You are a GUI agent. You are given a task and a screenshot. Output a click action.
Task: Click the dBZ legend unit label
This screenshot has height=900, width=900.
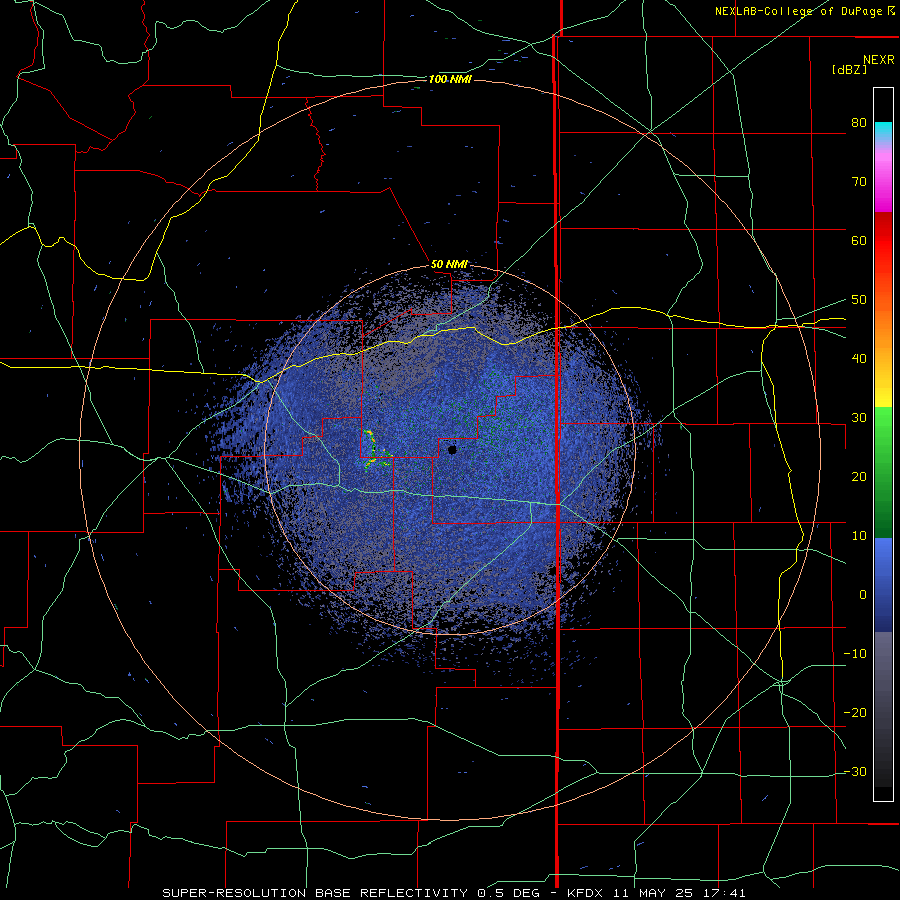point(849,69)
